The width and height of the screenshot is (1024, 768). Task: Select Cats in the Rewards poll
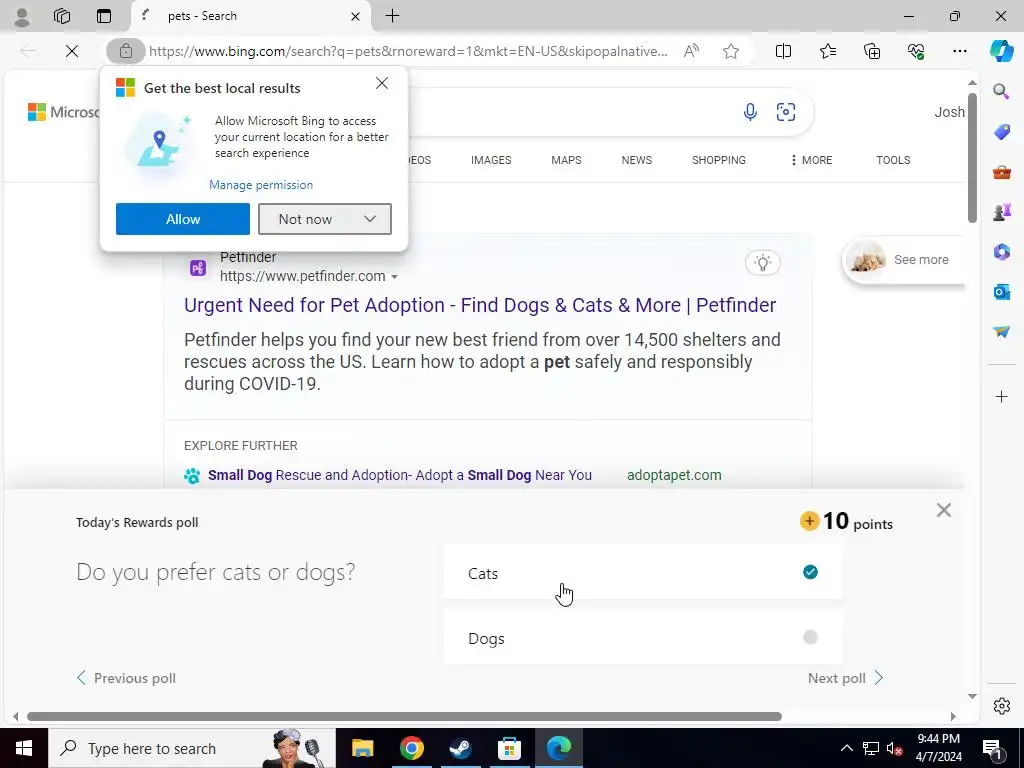(x=643, y=573)
